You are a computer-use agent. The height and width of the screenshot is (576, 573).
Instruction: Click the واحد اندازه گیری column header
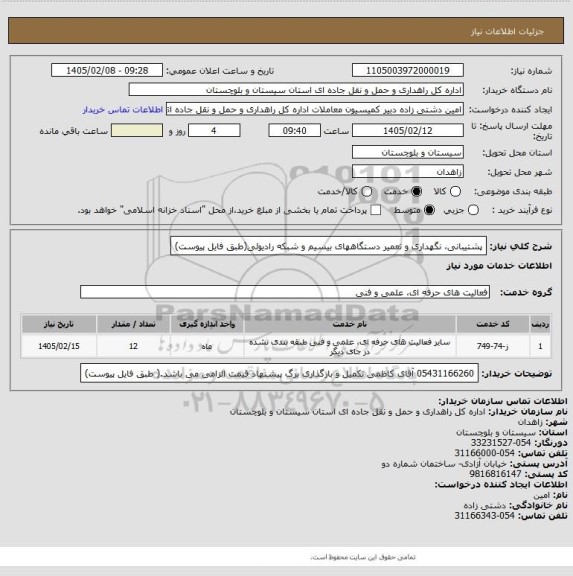point(207,324)
